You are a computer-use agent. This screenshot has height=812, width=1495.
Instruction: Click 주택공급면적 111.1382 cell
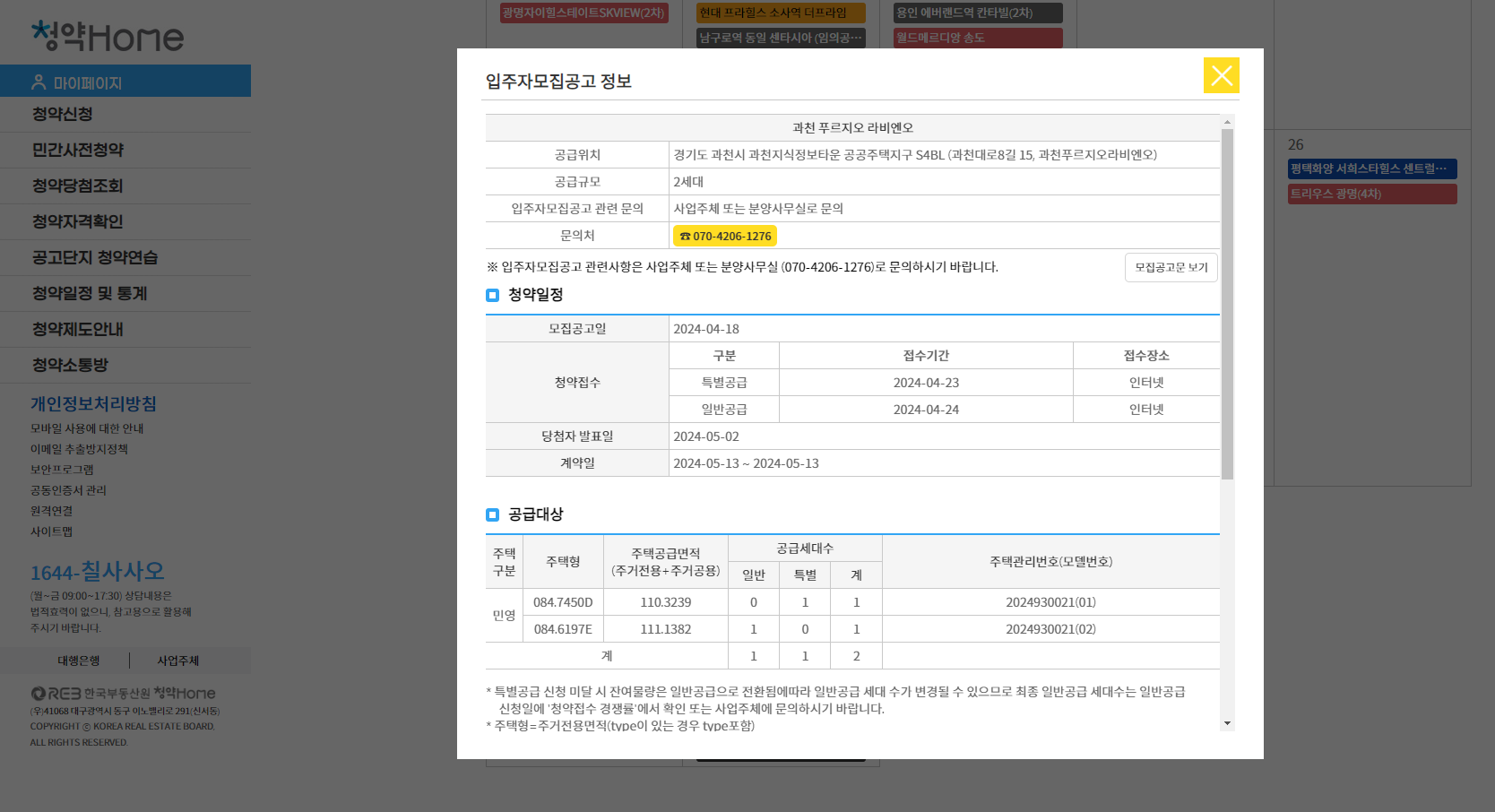(x=666, y=629)
